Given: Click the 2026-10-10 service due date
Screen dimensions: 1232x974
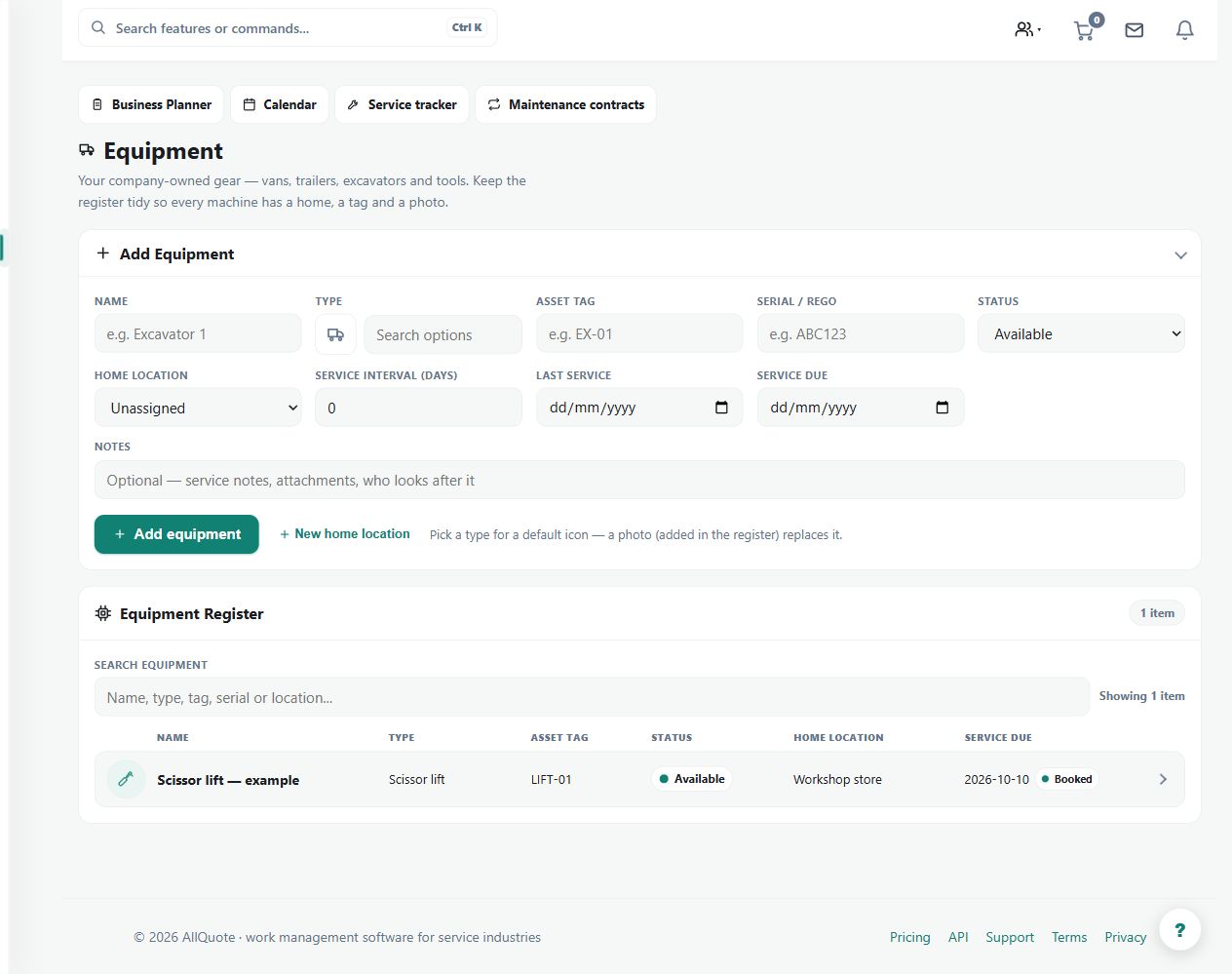Looking at the screenshot, I should [x=996, y=780].
